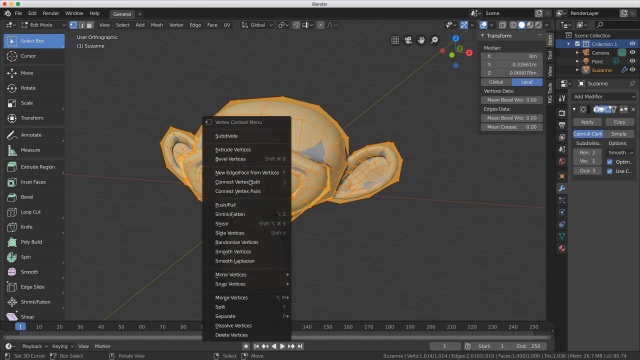Select the Poly Build tool
The width and height of the screenshot is (640, 360).
tap(34, 242)
